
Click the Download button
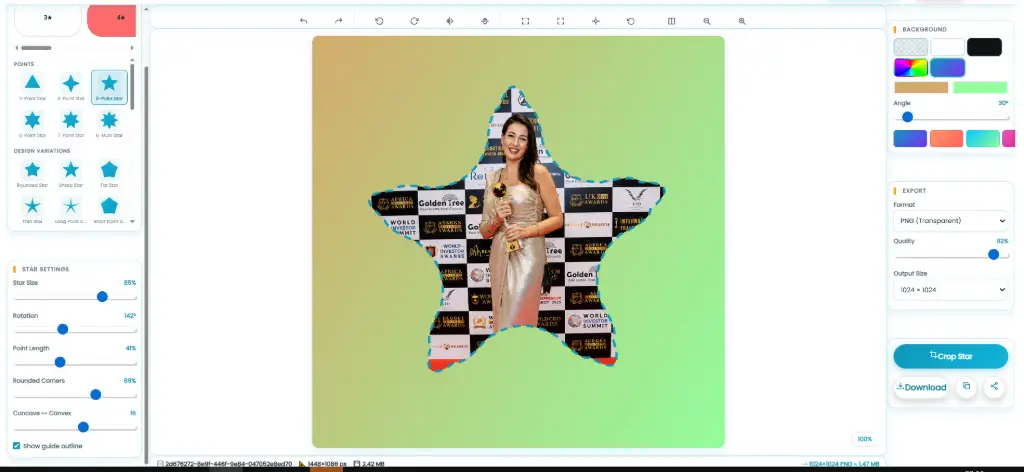[x=921, y=387]
